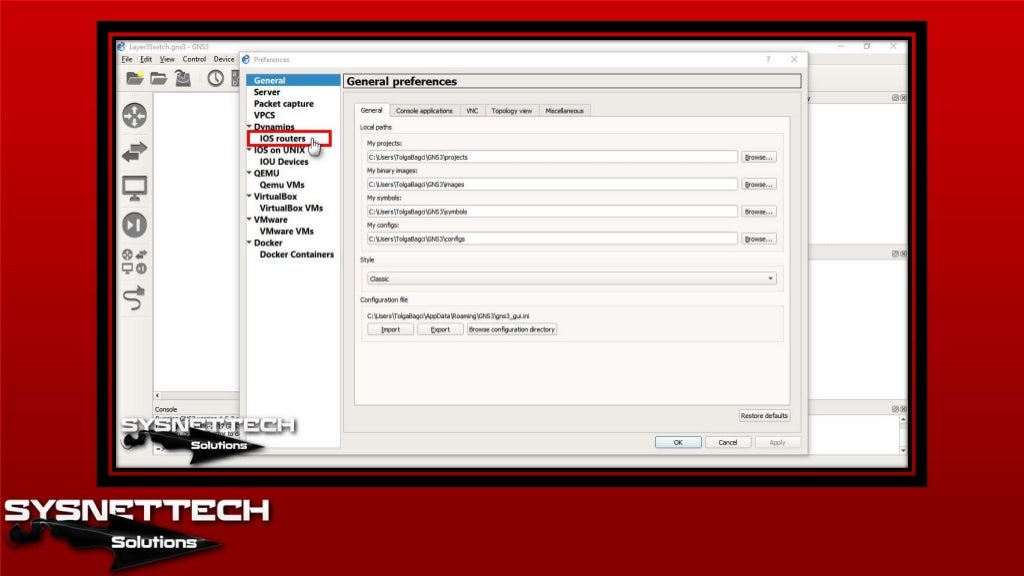Click the Restore defaults button
The image size is (1024, 576).
tap(764, 416)
